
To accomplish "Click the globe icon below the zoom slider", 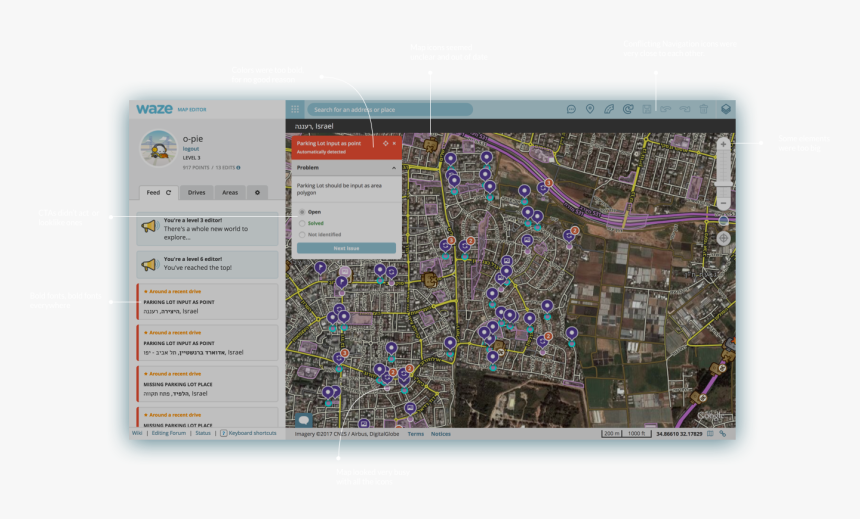I will [723, 221].
